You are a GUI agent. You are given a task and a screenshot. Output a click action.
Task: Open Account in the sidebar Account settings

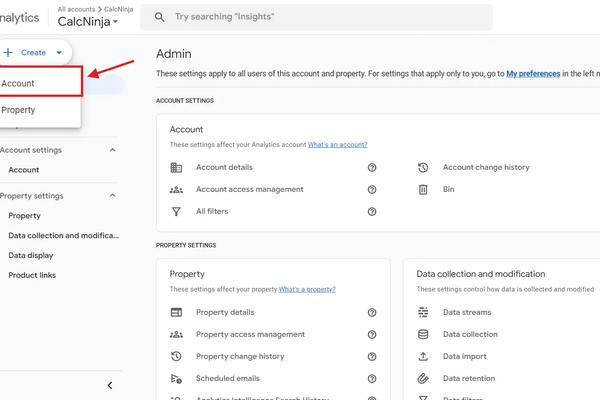click(x=24, y=170)
